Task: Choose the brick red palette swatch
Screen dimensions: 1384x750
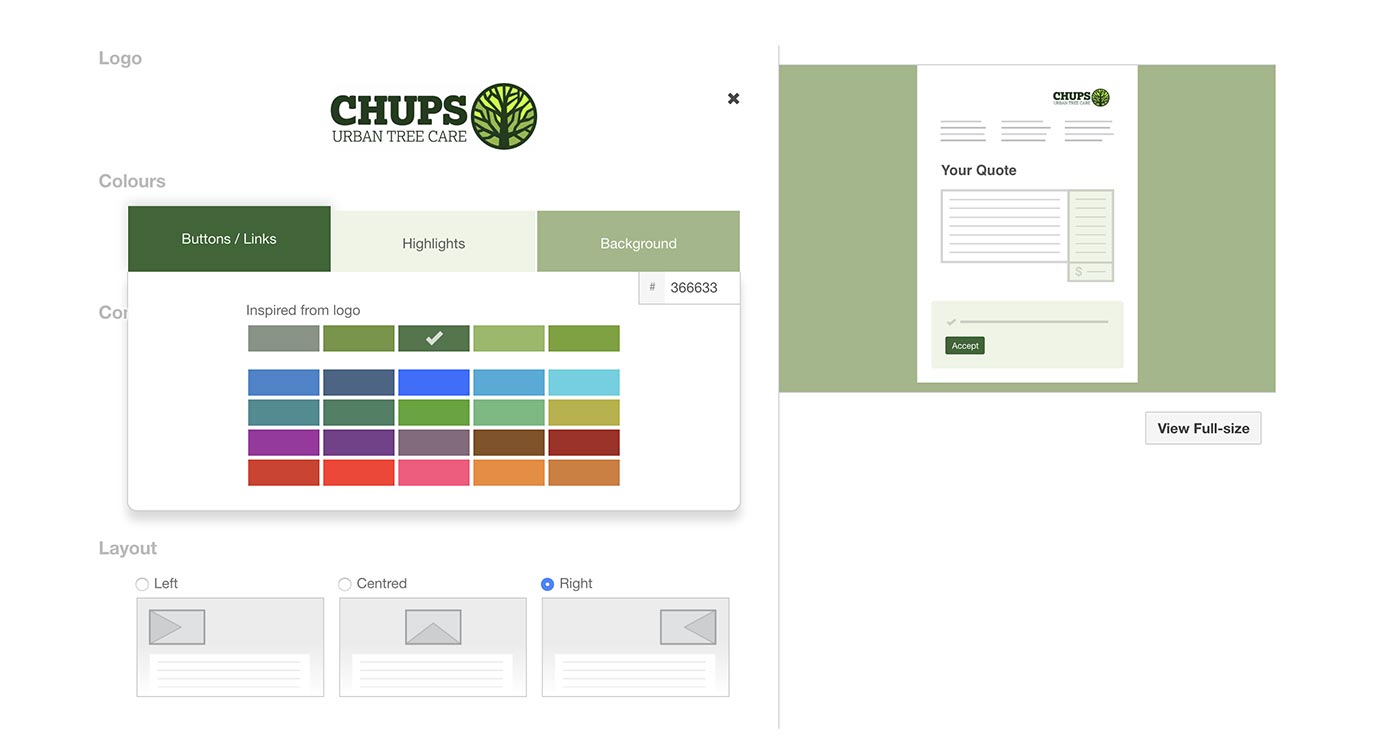Action: click(284, 473)
